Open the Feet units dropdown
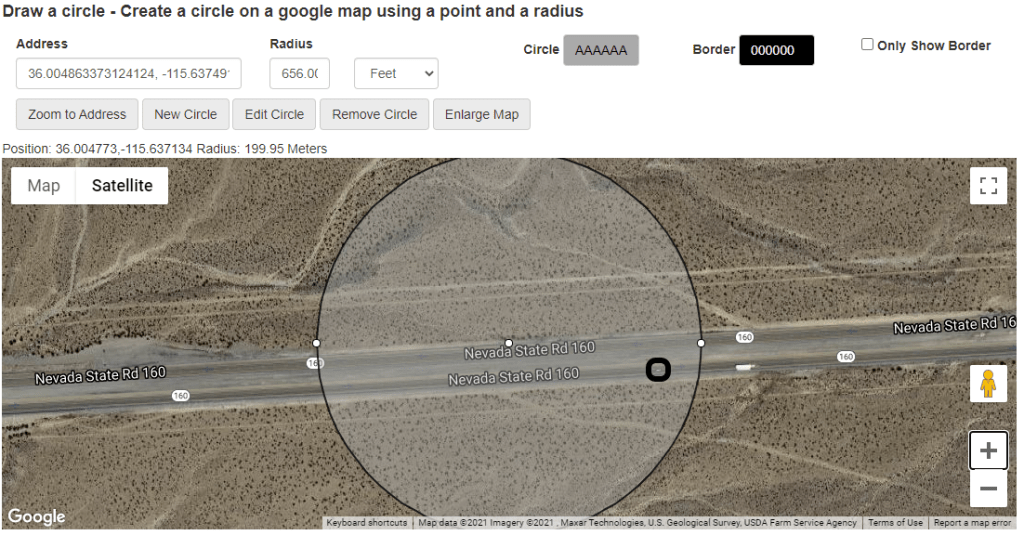 pyautogui.click(x=396, y=74)
